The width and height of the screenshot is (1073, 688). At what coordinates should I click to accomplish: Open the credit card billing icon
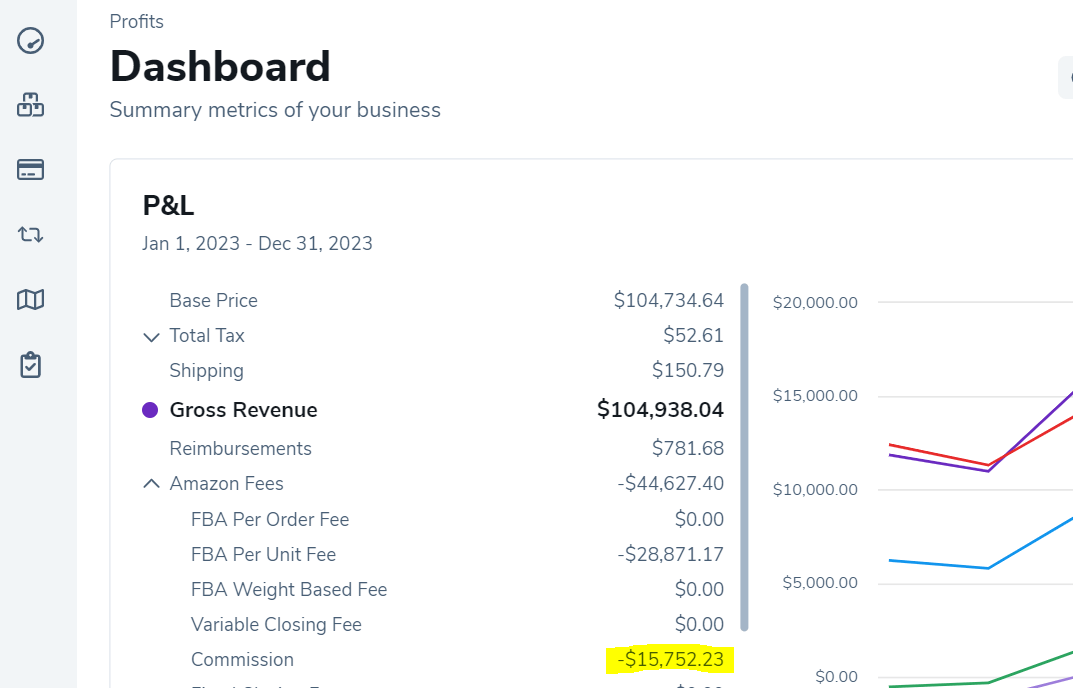click(x=30, y=170)
